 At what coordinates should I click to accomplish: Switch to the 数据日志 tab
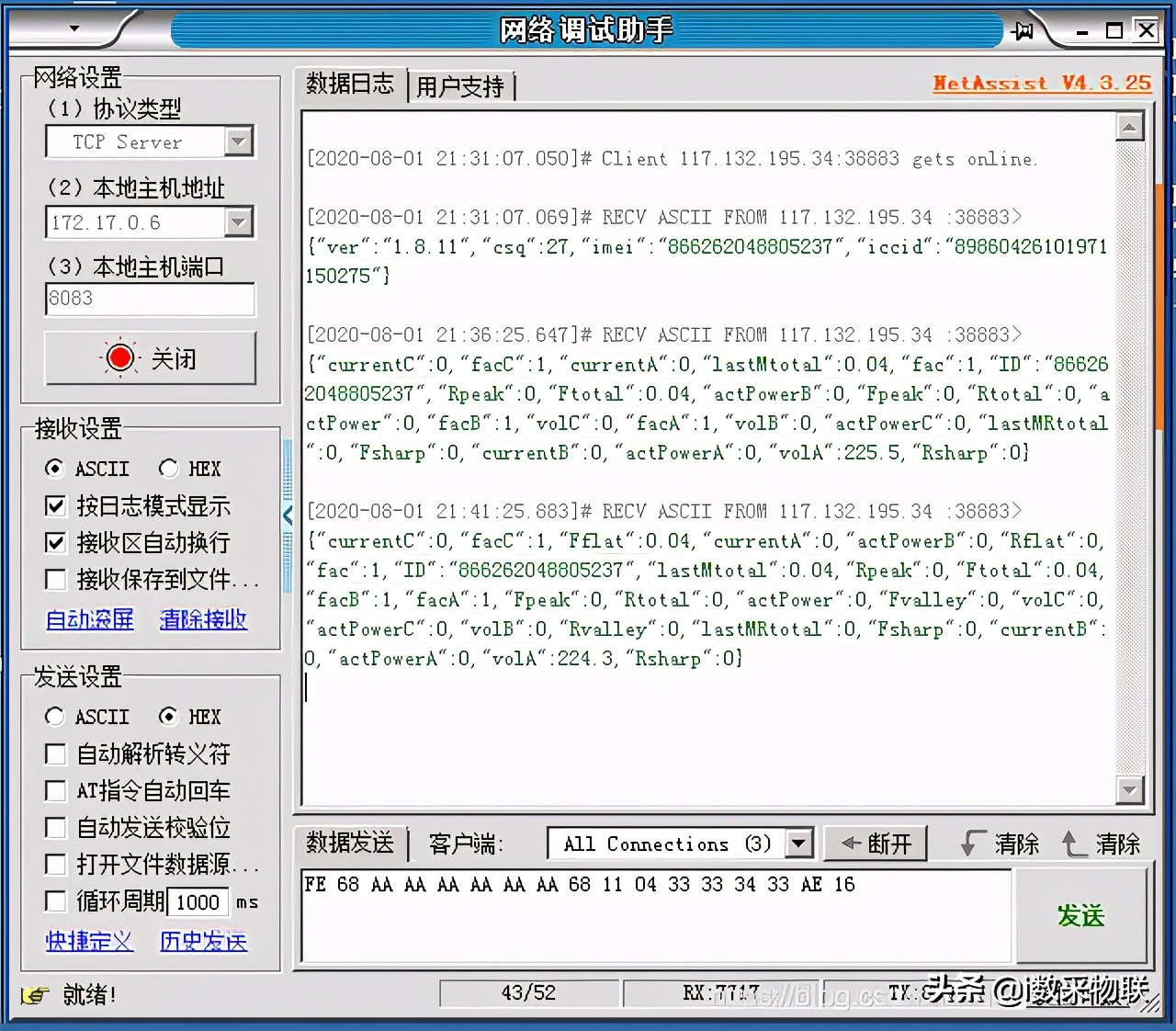coord(349,84)
